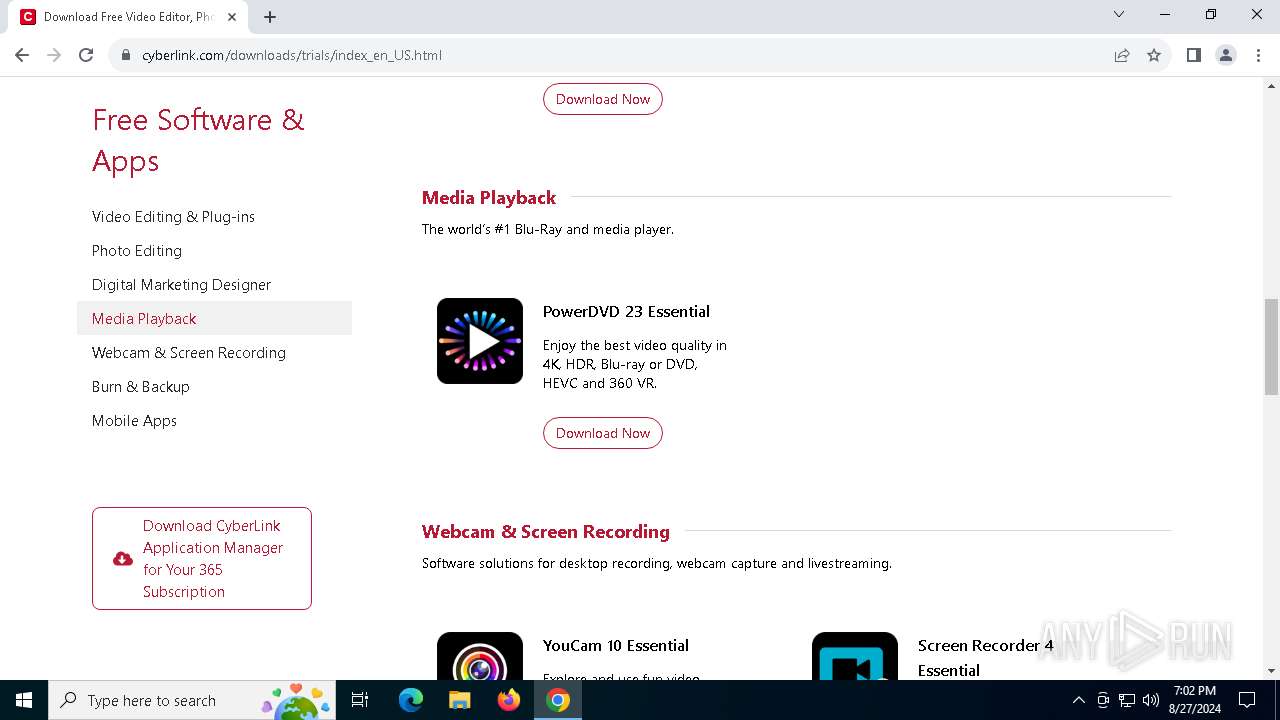Open a new tab with plus button

point(270,17)
